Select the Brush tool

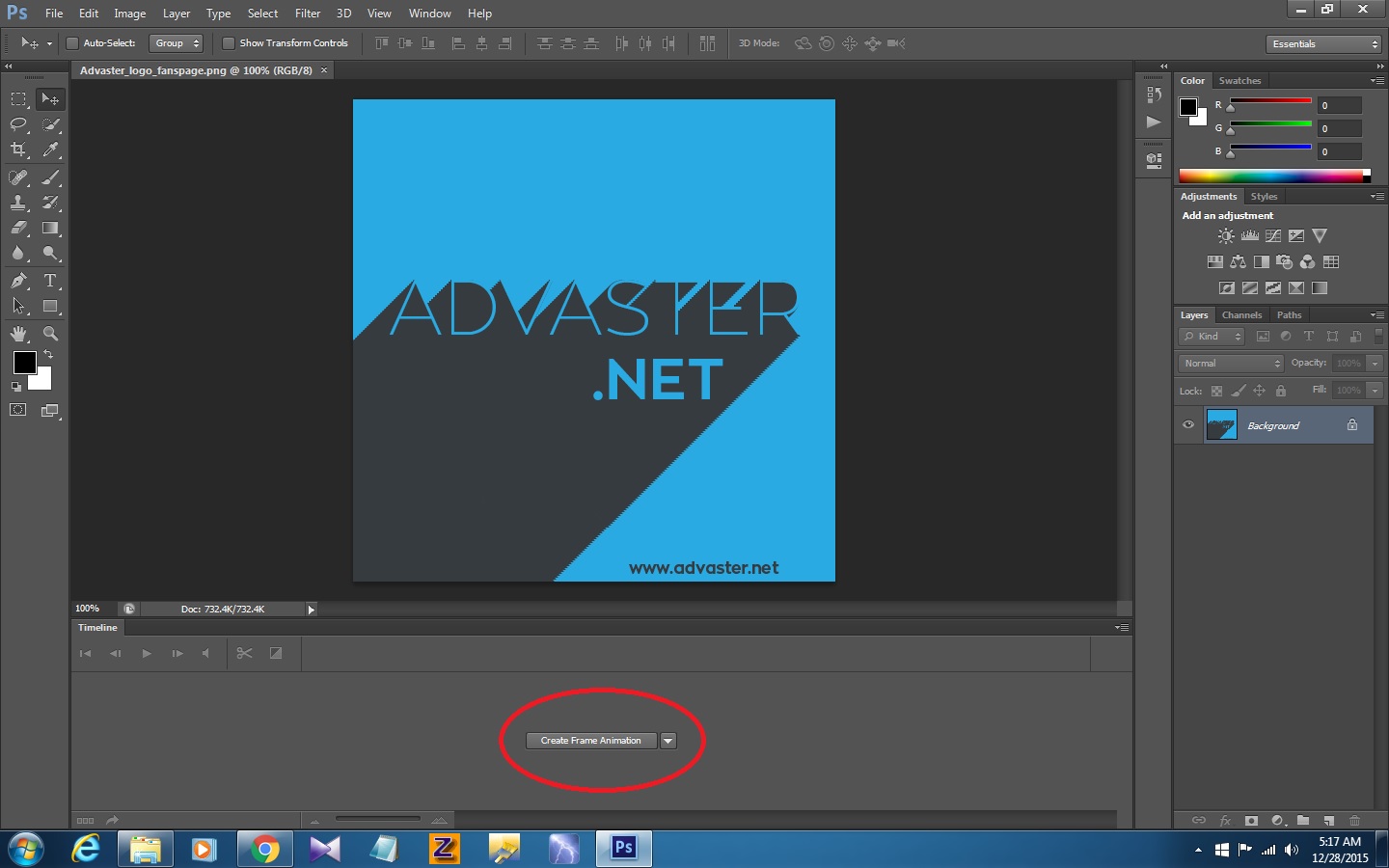pyautogui.click(x=50, y=176)
